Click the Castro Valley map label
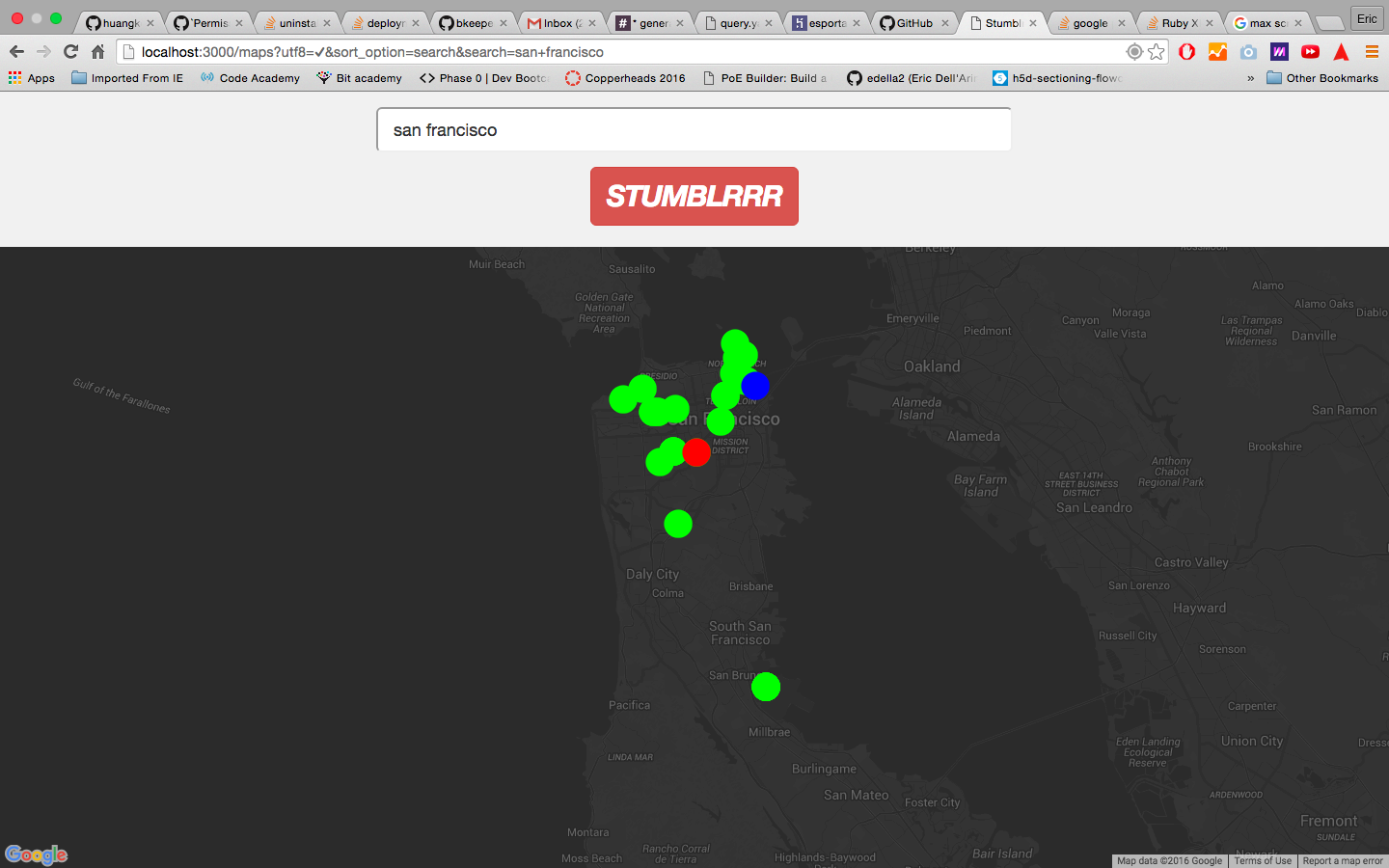This screenshot has width=1389, height=868. tap(1191, 562)
